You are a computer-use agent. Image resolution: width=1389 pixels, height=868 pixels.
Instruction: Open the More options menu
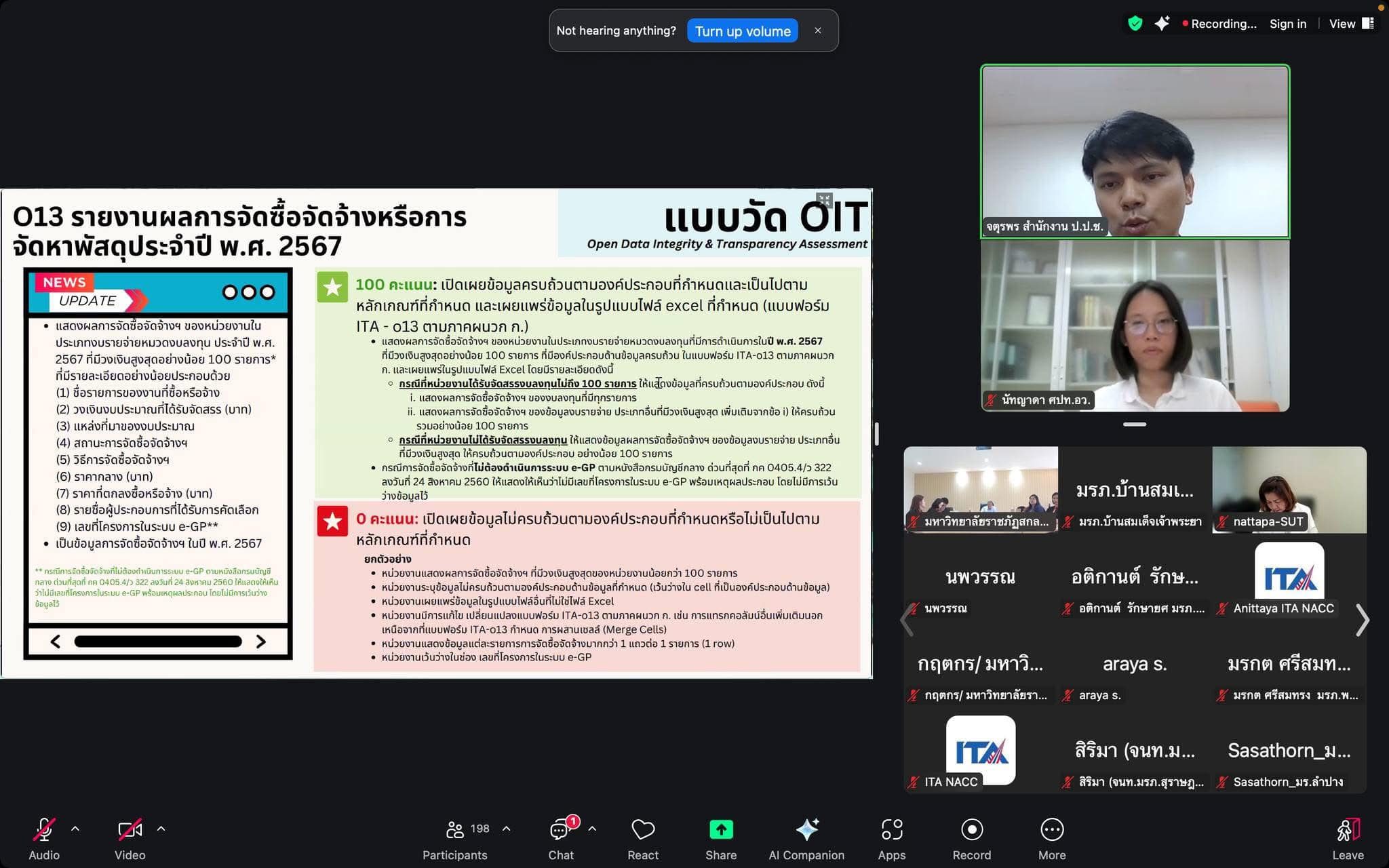click(x=1052, y=839)
